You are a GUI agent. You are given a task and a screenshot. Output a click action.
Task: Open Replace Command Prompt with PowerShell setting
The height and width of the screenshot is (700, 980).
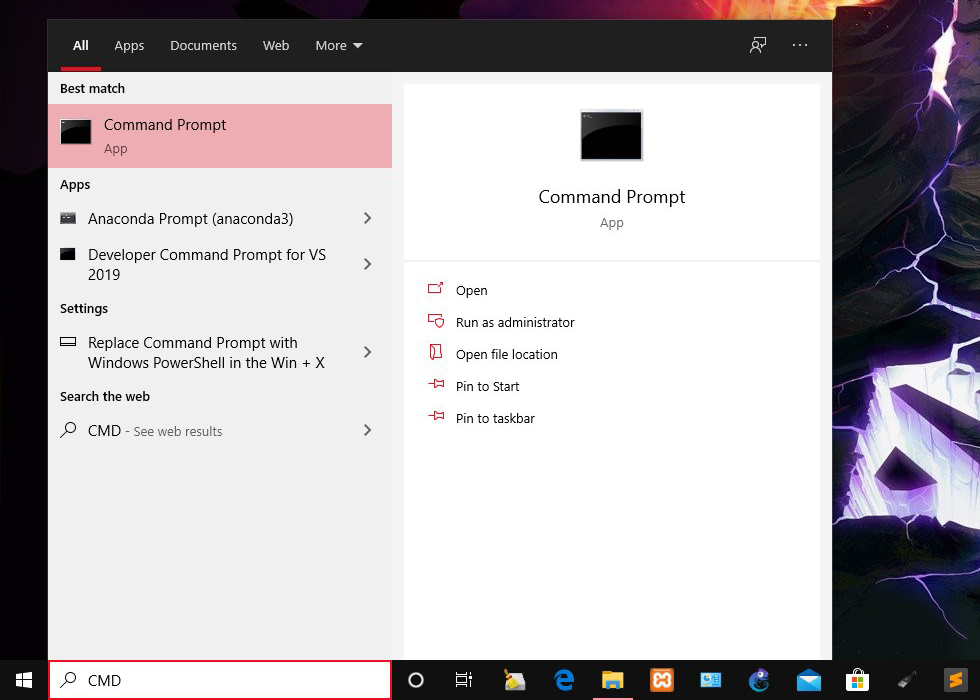(x=206, y=352)
